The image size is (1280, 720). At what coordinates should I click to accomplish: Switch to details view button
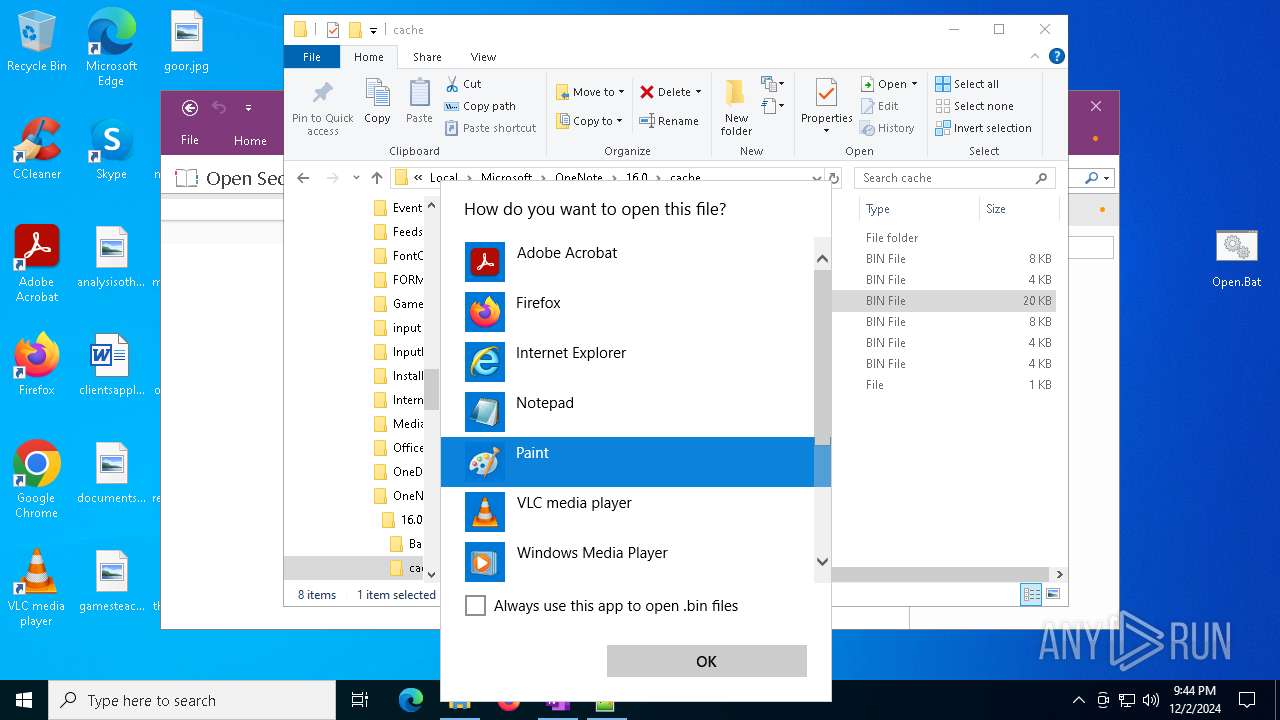(x=1031, y=595)
